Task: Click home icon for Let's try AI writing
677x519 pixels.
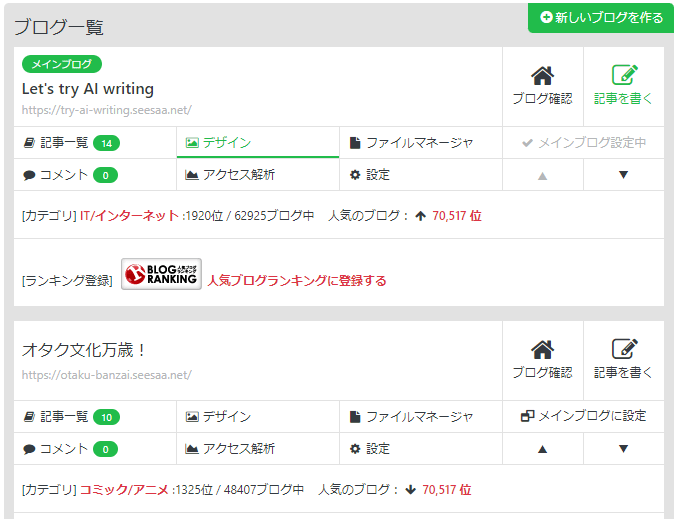Action: (542, 77)
